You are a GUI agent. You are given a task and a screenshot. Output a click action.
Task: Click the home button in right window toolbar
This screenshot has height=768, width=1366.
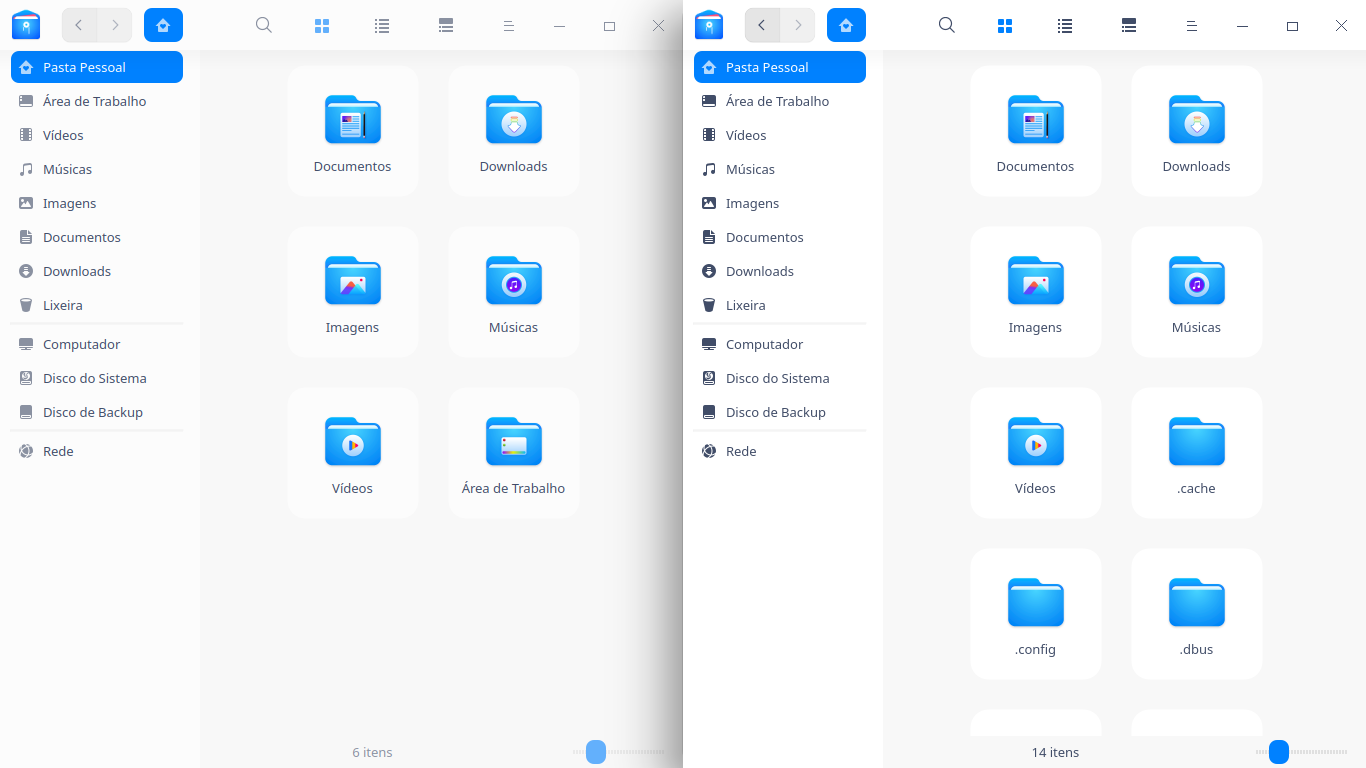846,25
